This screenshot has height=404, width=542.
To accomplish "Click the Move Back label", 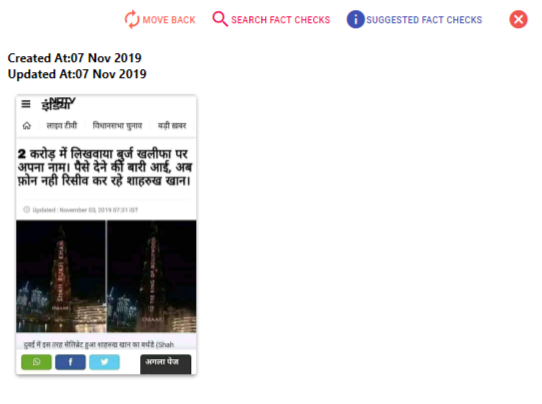I will coord(169,20).
